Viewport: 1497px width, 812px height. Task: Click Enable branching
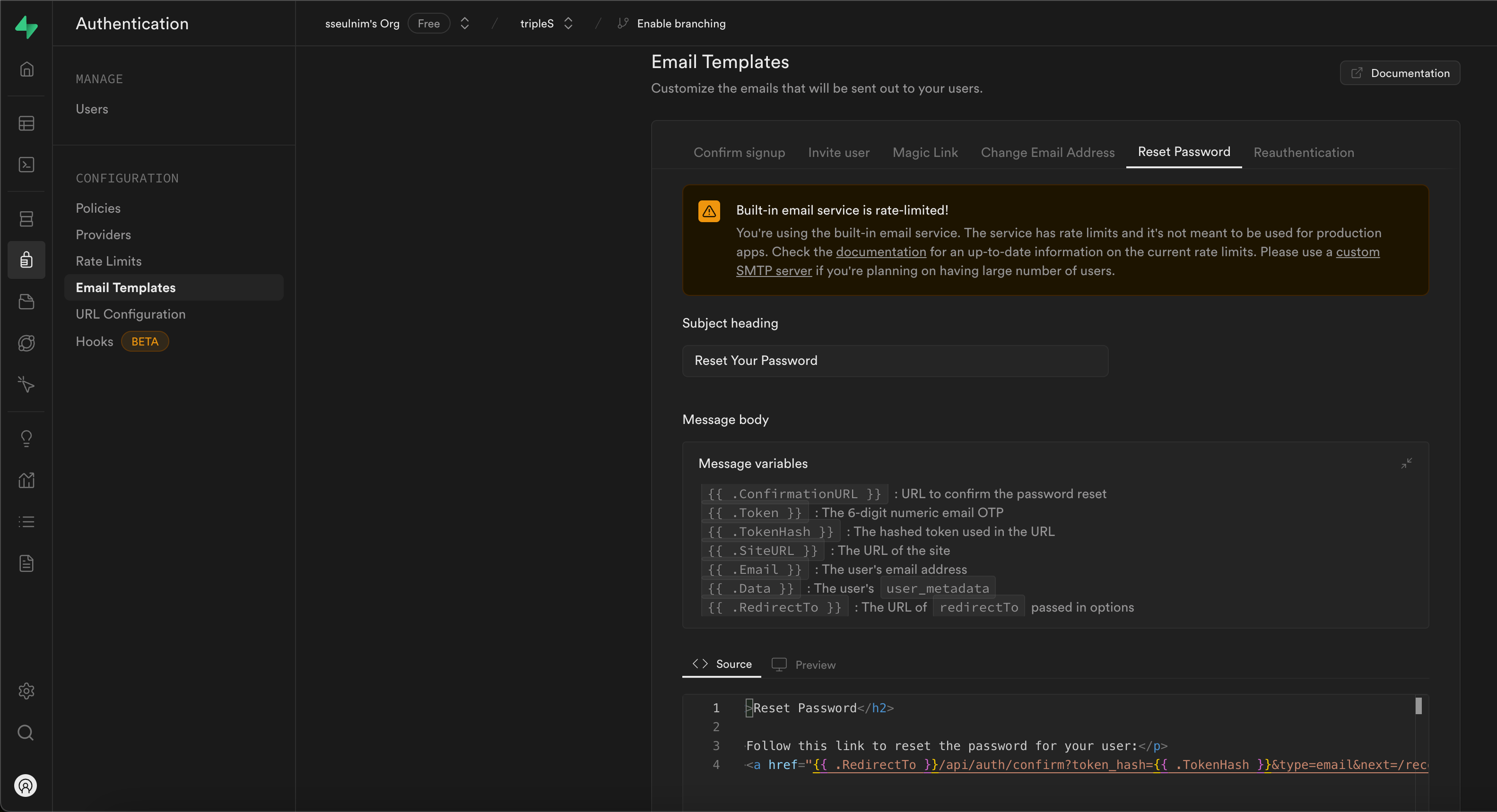(x=680, y=23)
